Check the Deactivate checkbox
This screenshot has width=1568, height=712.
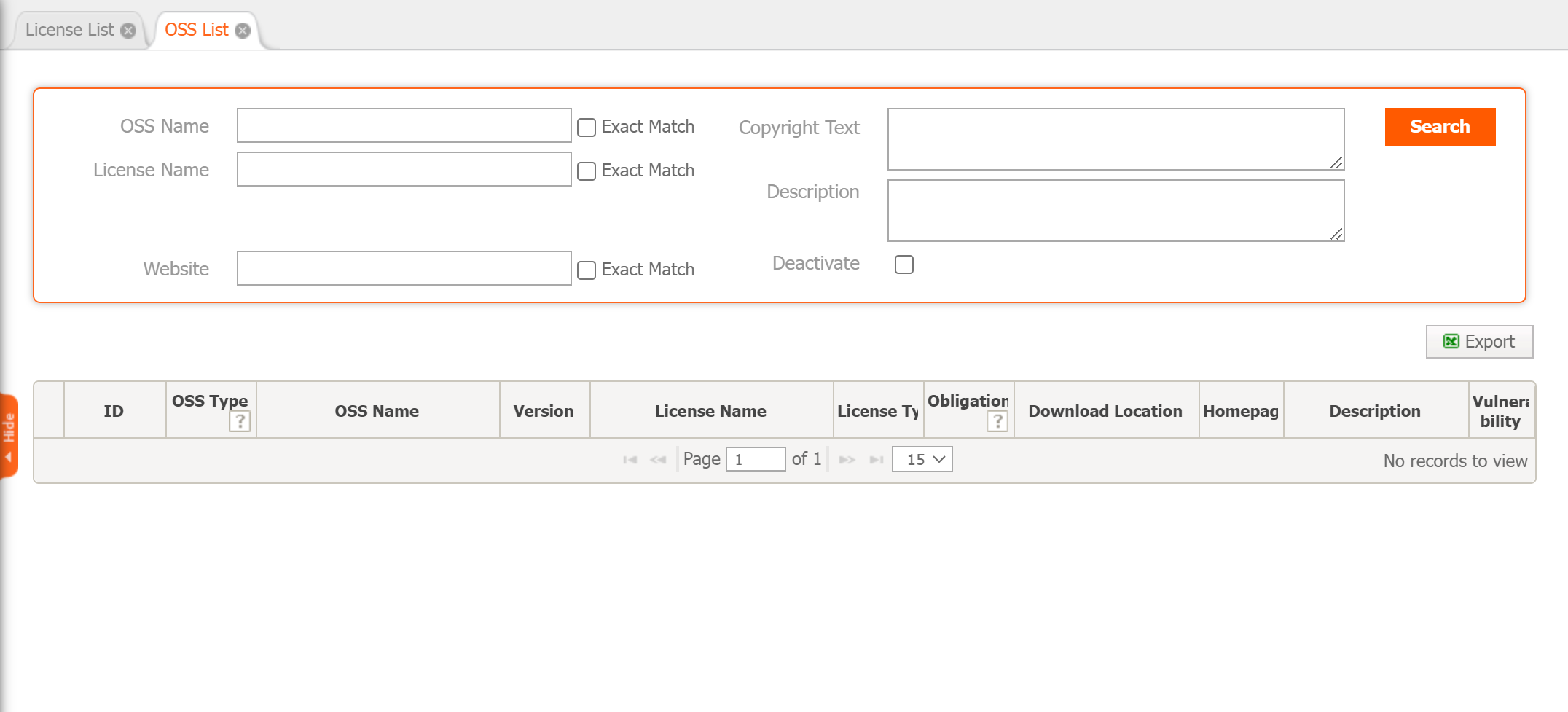[903, 265]
